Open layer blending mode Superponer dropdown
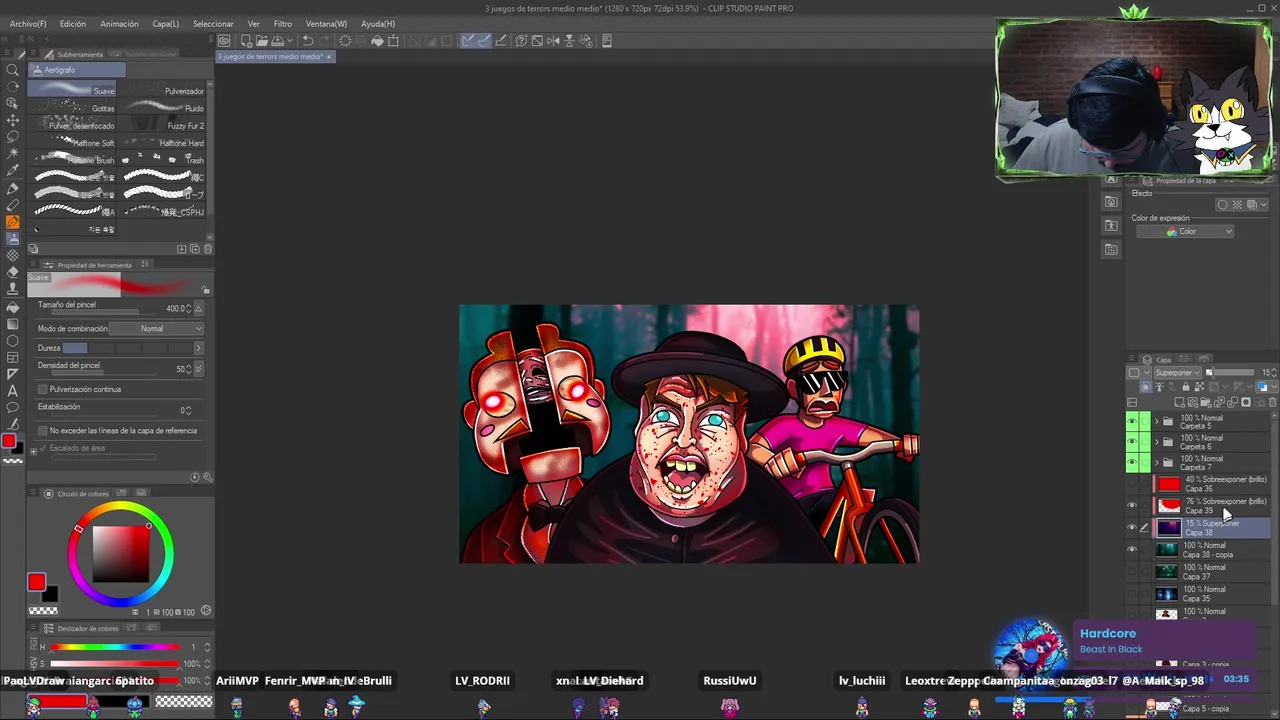Screen dimensions: 1280x720 coord(1177,373)
